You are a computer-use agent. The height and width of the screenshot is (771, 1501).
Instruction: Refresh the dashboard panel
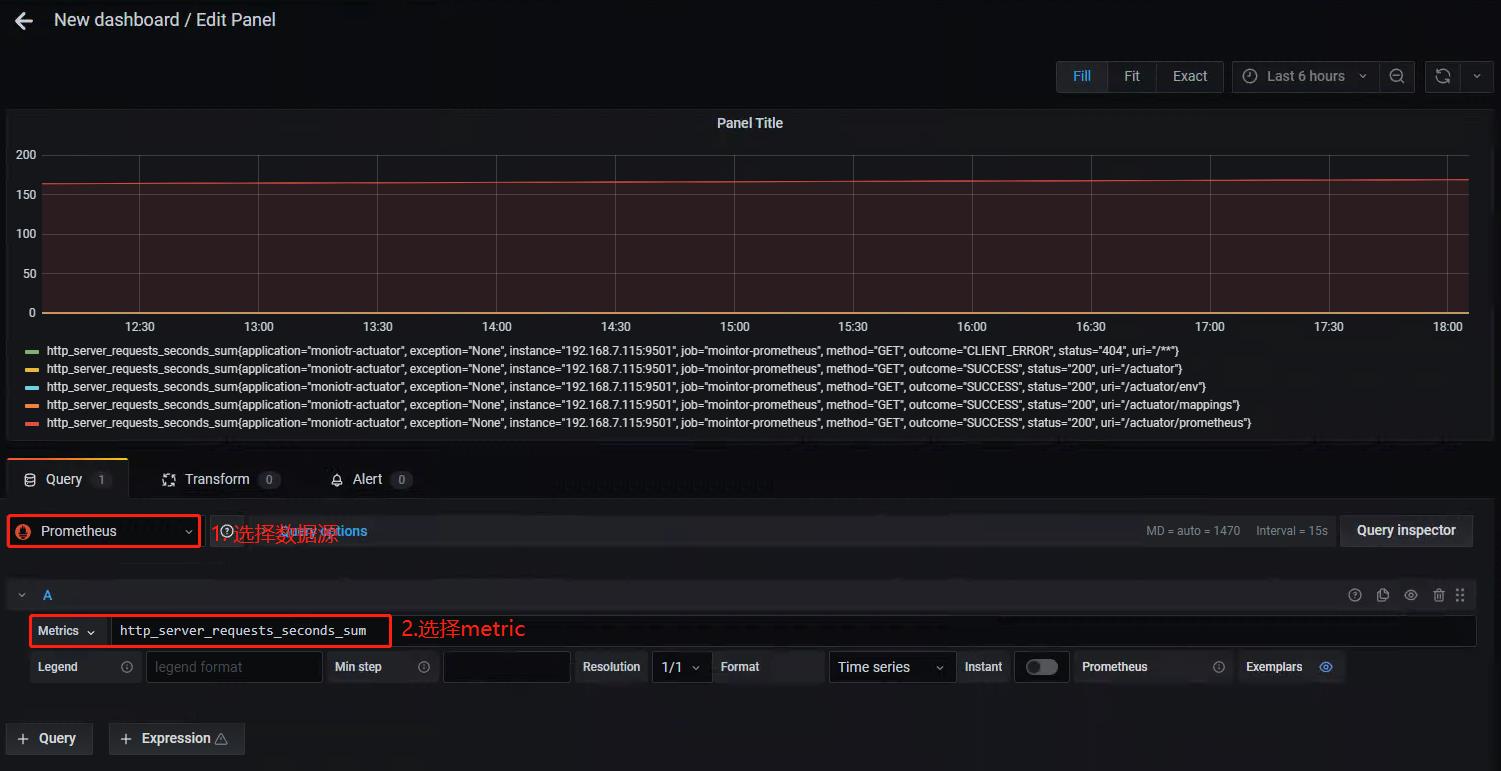click(1442, 76)
